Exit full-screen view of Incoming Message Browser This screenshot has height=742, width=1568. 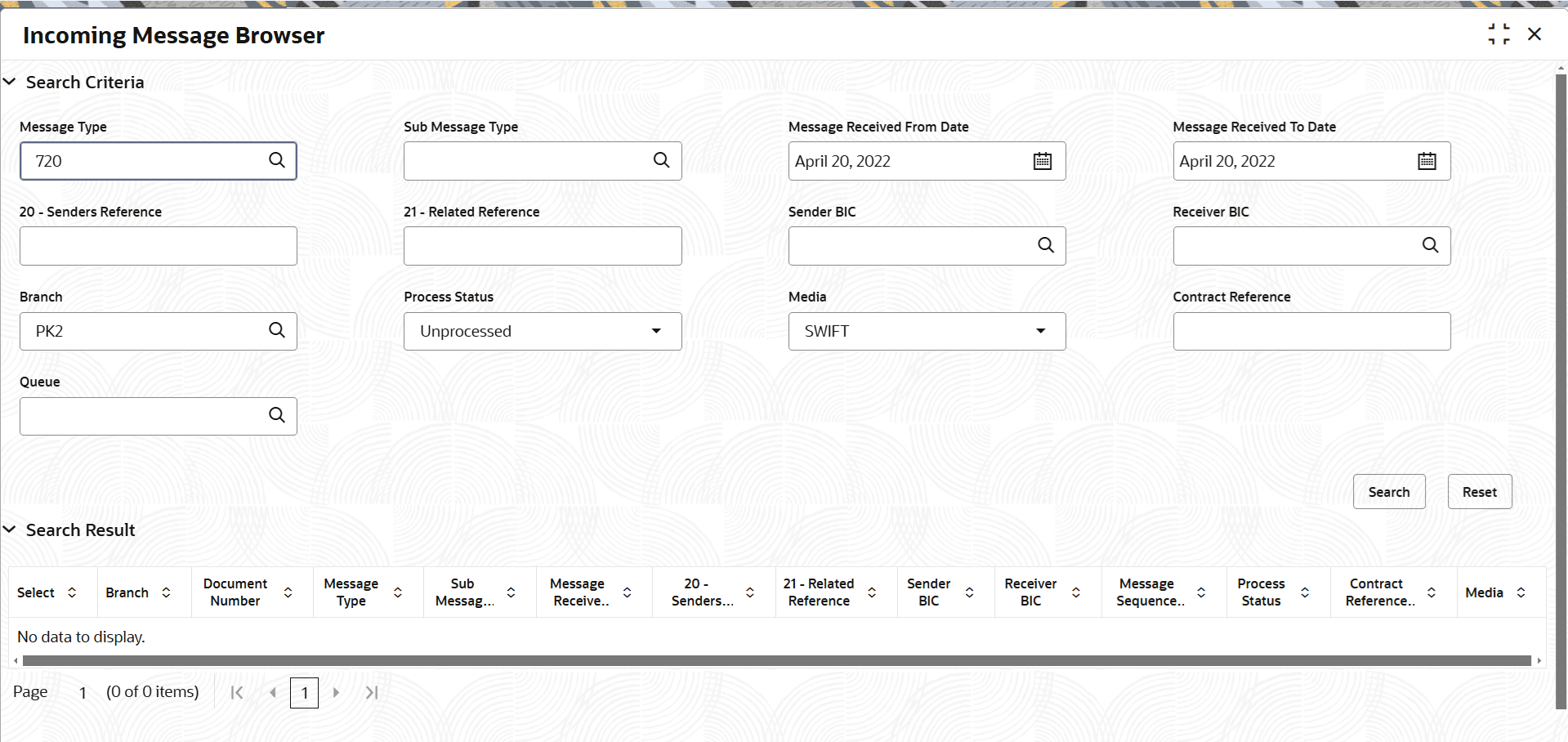[x=1499, y=34]
